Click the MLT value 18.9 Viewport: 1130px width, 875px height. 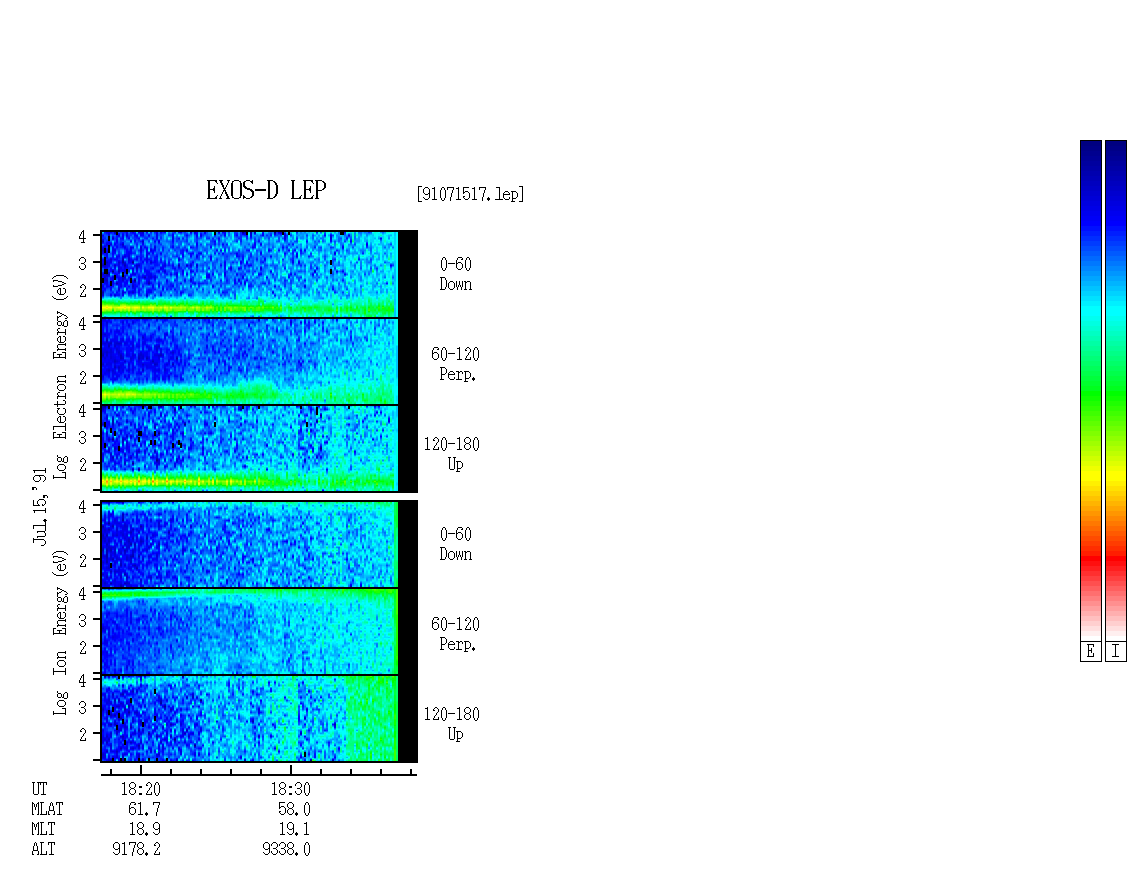pyautogui.click(x=144, y=830)
